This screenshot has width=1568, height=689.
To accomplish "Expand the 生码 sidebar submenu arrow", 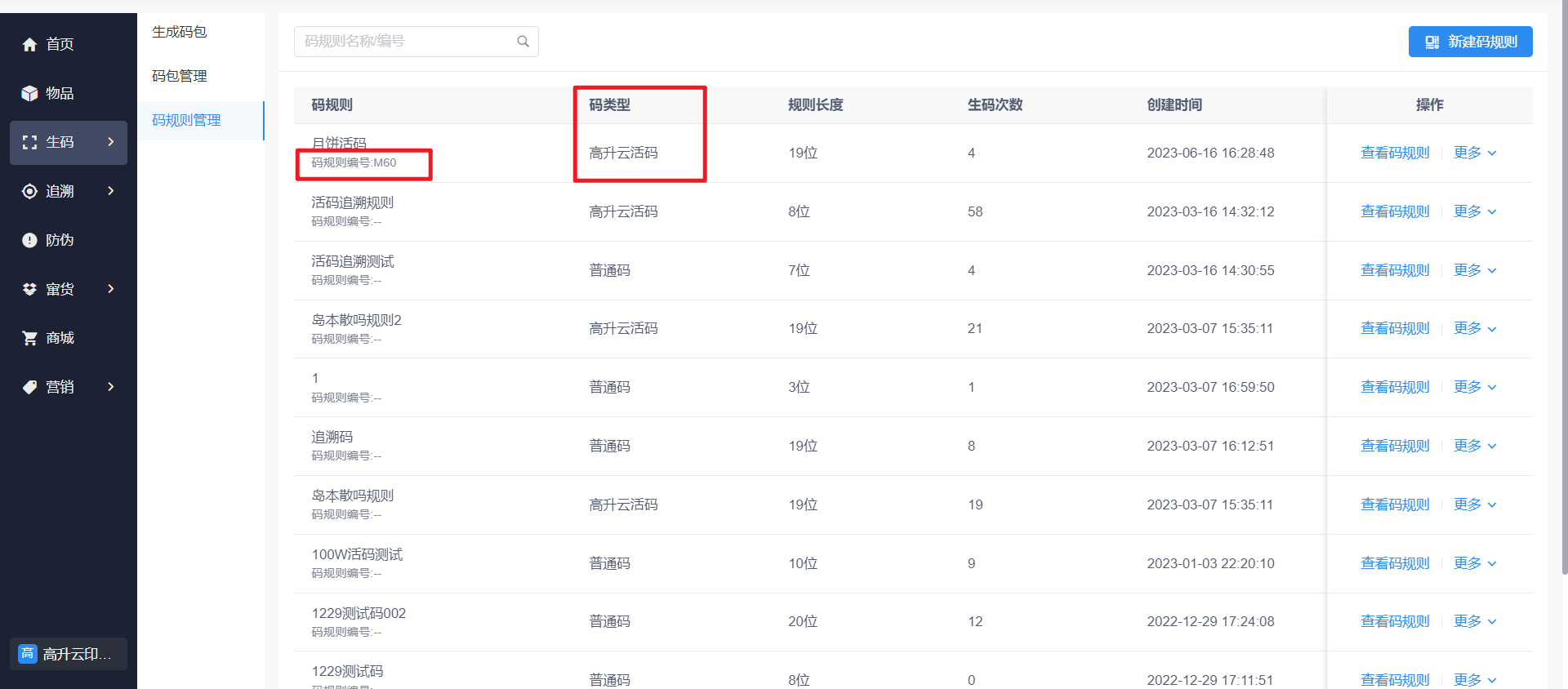I will (x=111, y=142).
